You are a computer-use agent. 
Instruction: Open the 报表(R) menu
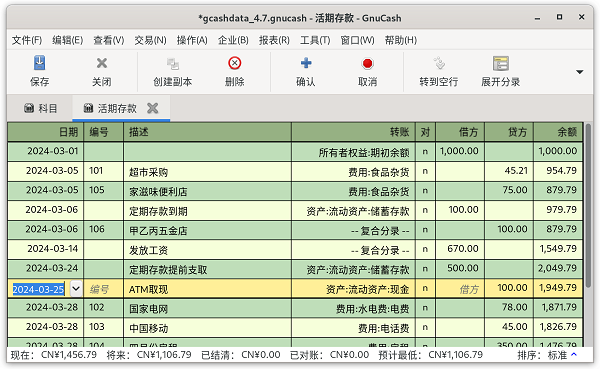(274, 40)
